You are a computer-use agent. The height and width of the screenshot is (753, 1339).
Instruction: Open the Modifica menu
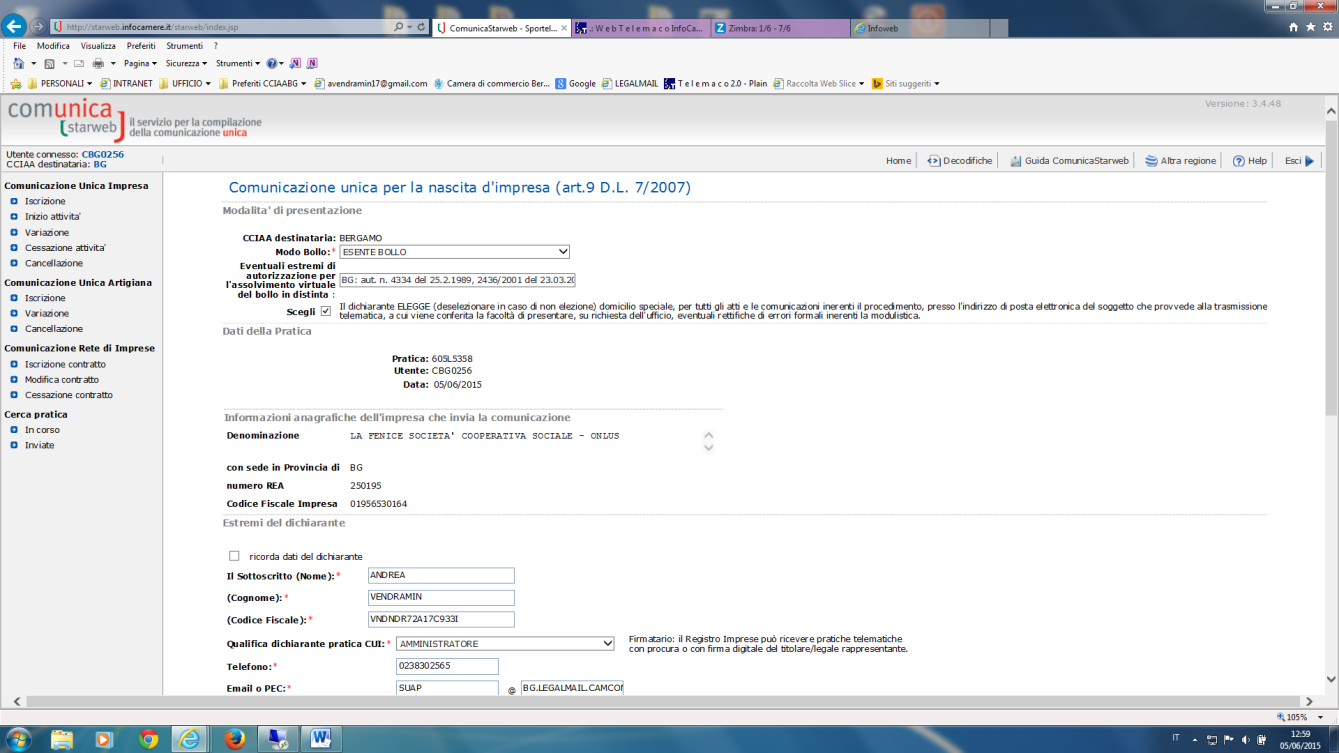point(53,46)
